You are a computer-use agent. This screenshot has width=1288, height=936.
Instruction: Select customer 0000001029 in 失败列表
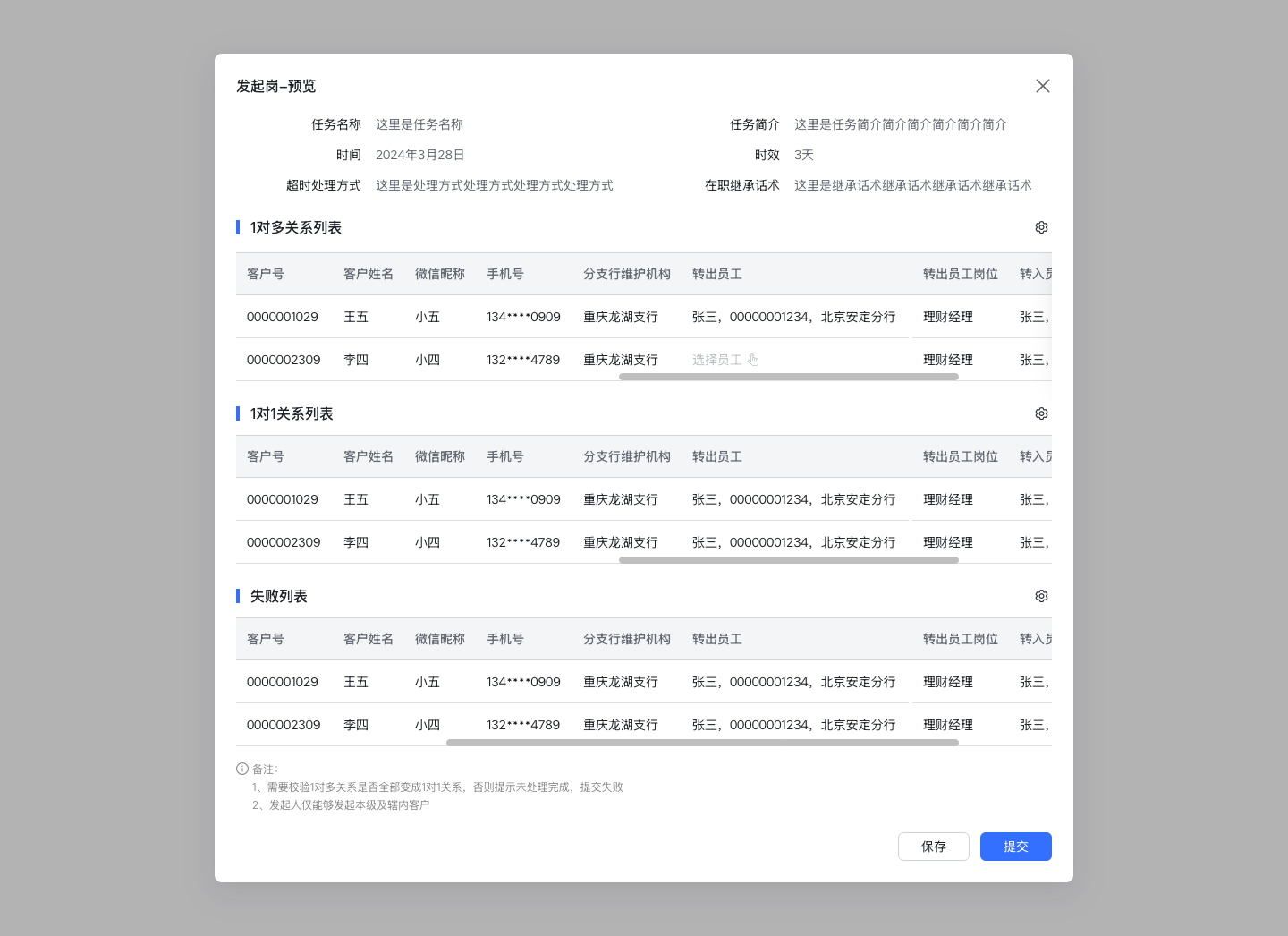point(283,682)
